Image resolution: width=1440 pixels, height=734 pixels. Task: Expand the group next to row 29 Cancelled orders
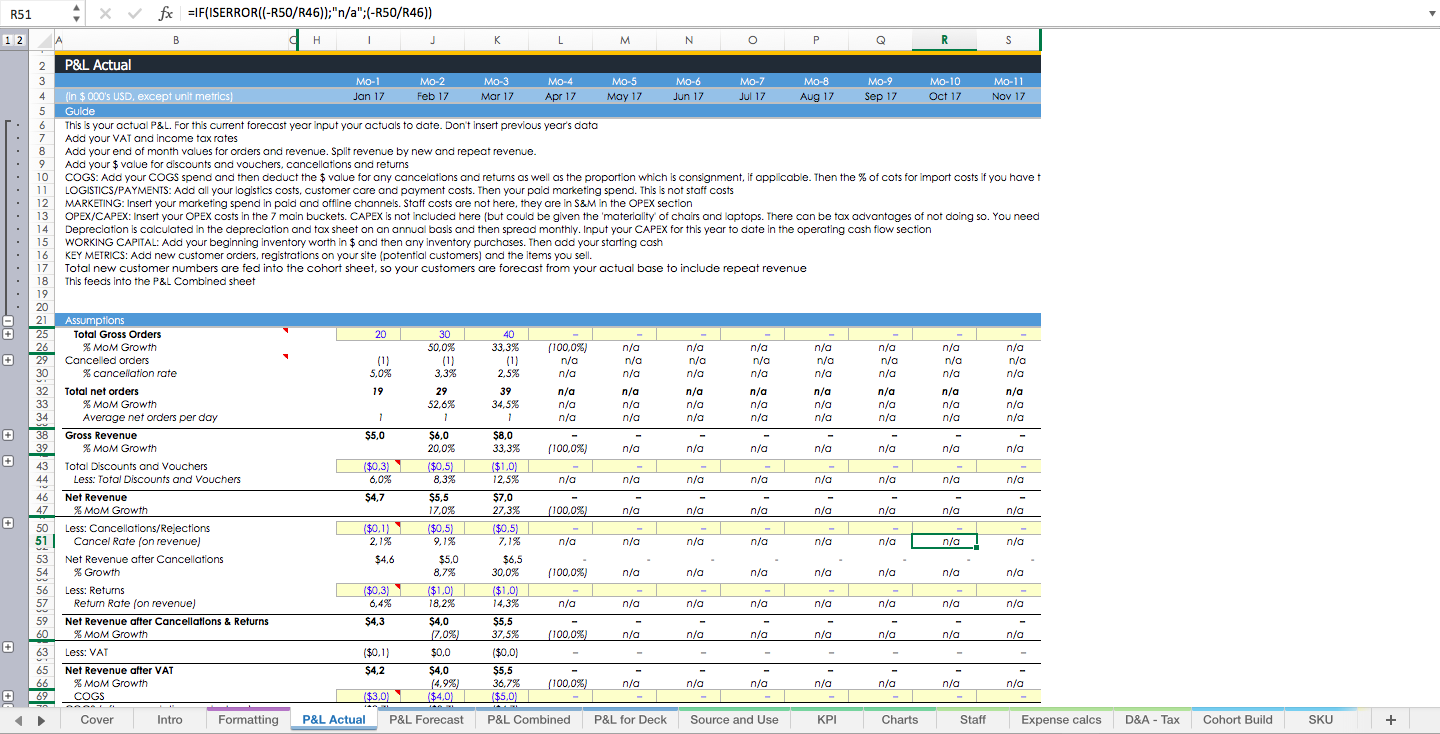[8, 360]
